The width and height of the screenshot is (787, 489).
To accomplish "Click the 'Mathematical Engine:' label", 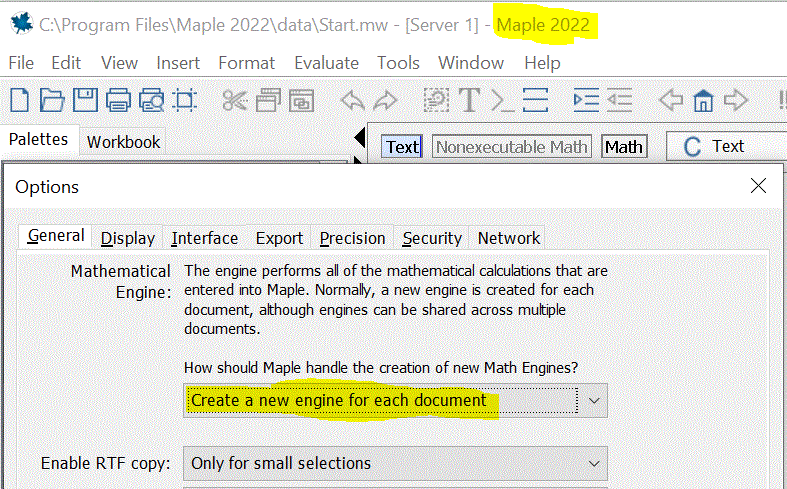I will 121,282.
